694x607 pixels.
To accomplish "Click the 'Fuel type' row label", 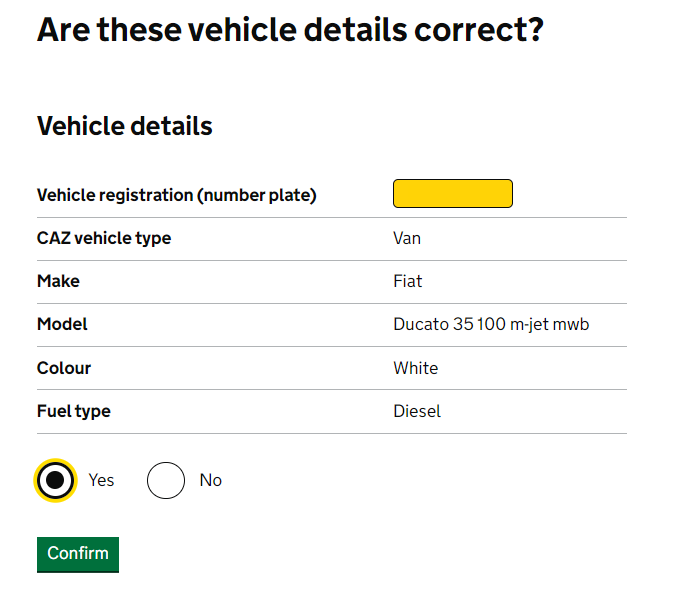I will (74, 411).
